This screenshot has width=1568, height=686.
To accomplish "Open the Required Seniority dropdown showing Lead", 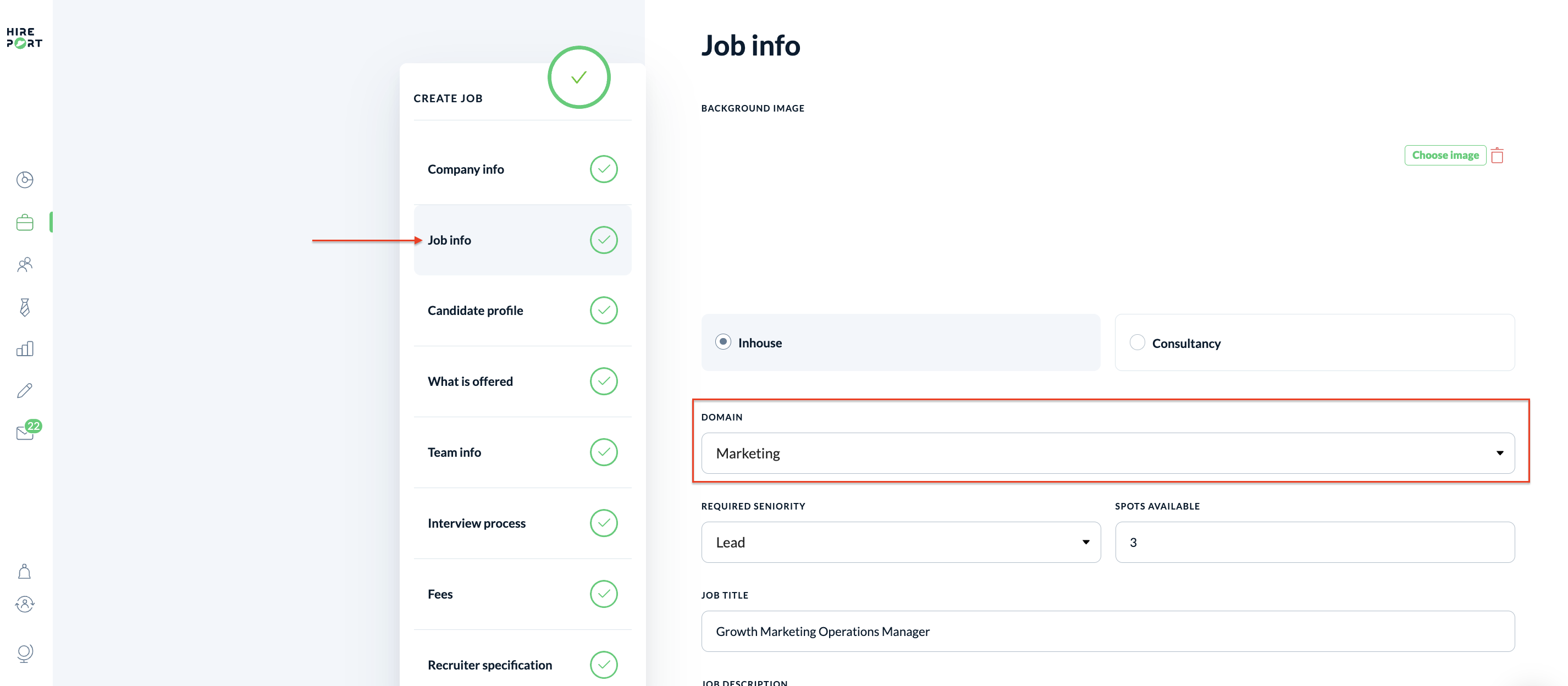I will (901, 543).
